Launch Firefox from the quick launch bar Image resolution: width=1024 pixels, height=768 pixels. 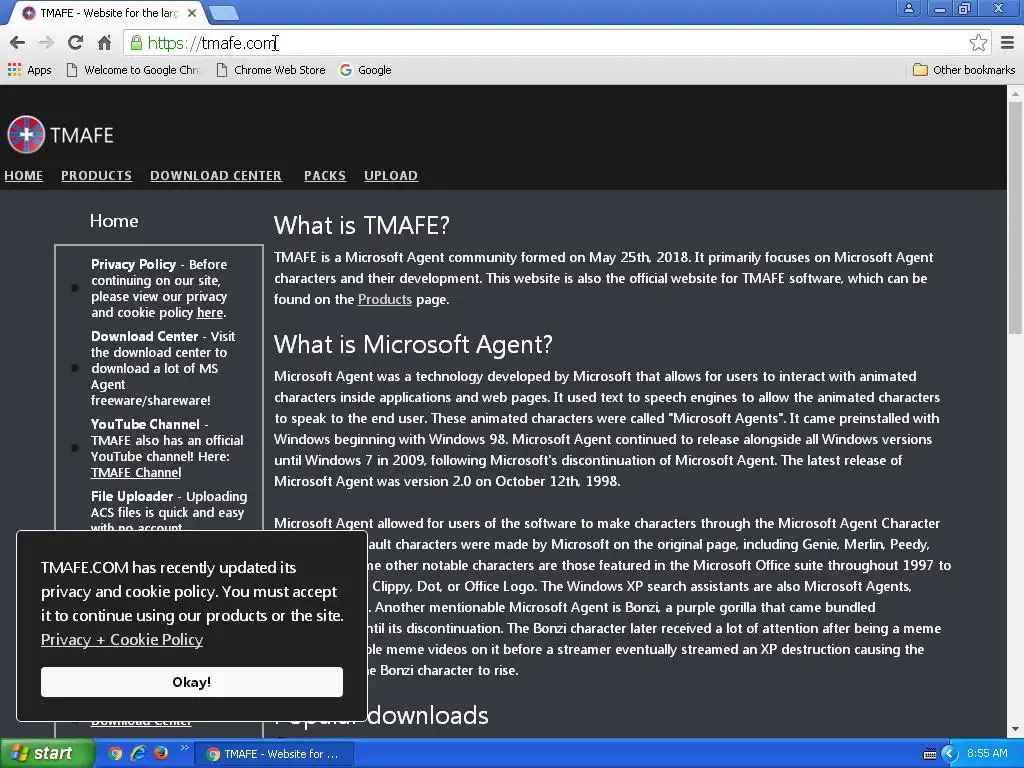161,754
